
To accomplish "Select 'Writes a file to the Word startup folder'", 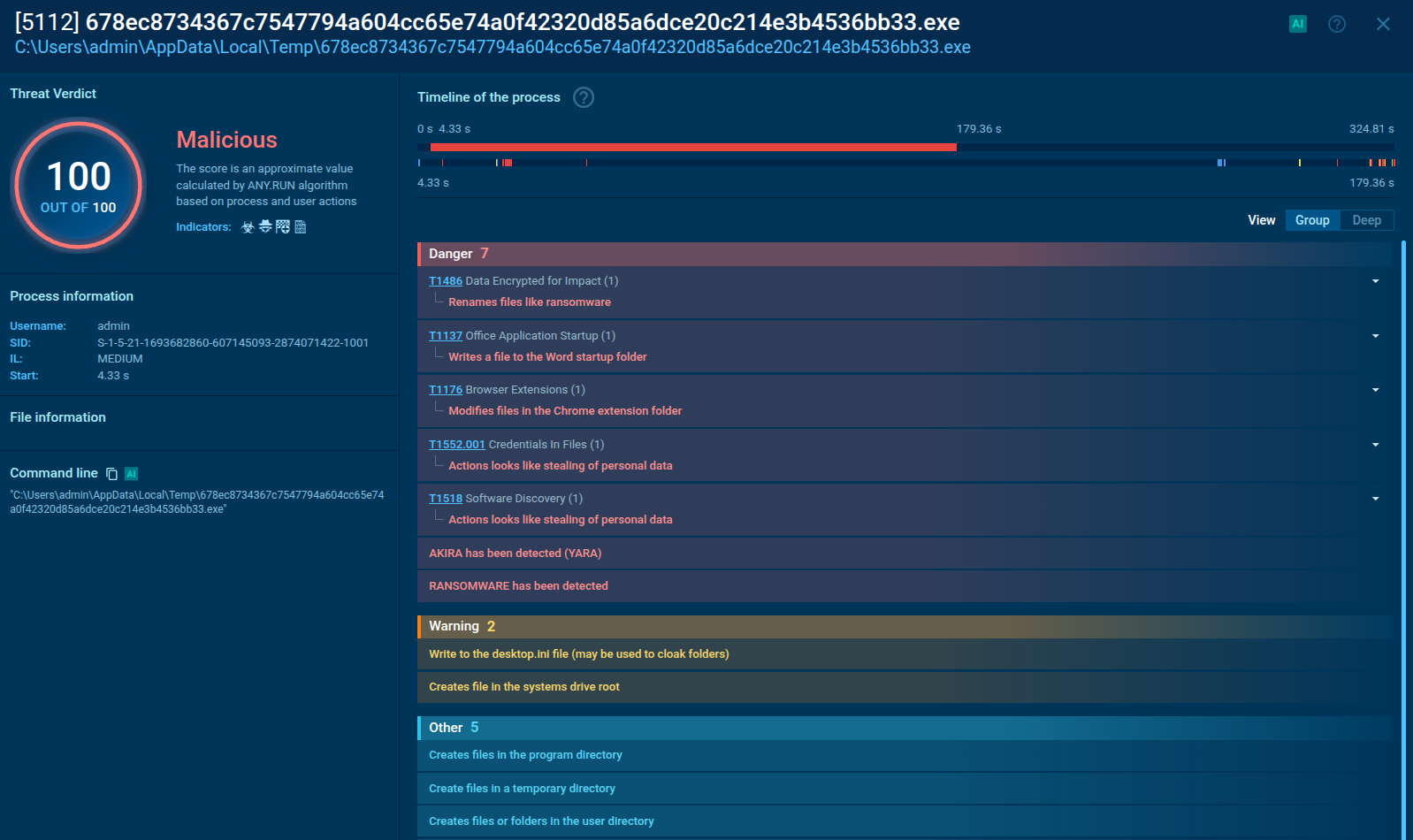I will coord(547,357).
